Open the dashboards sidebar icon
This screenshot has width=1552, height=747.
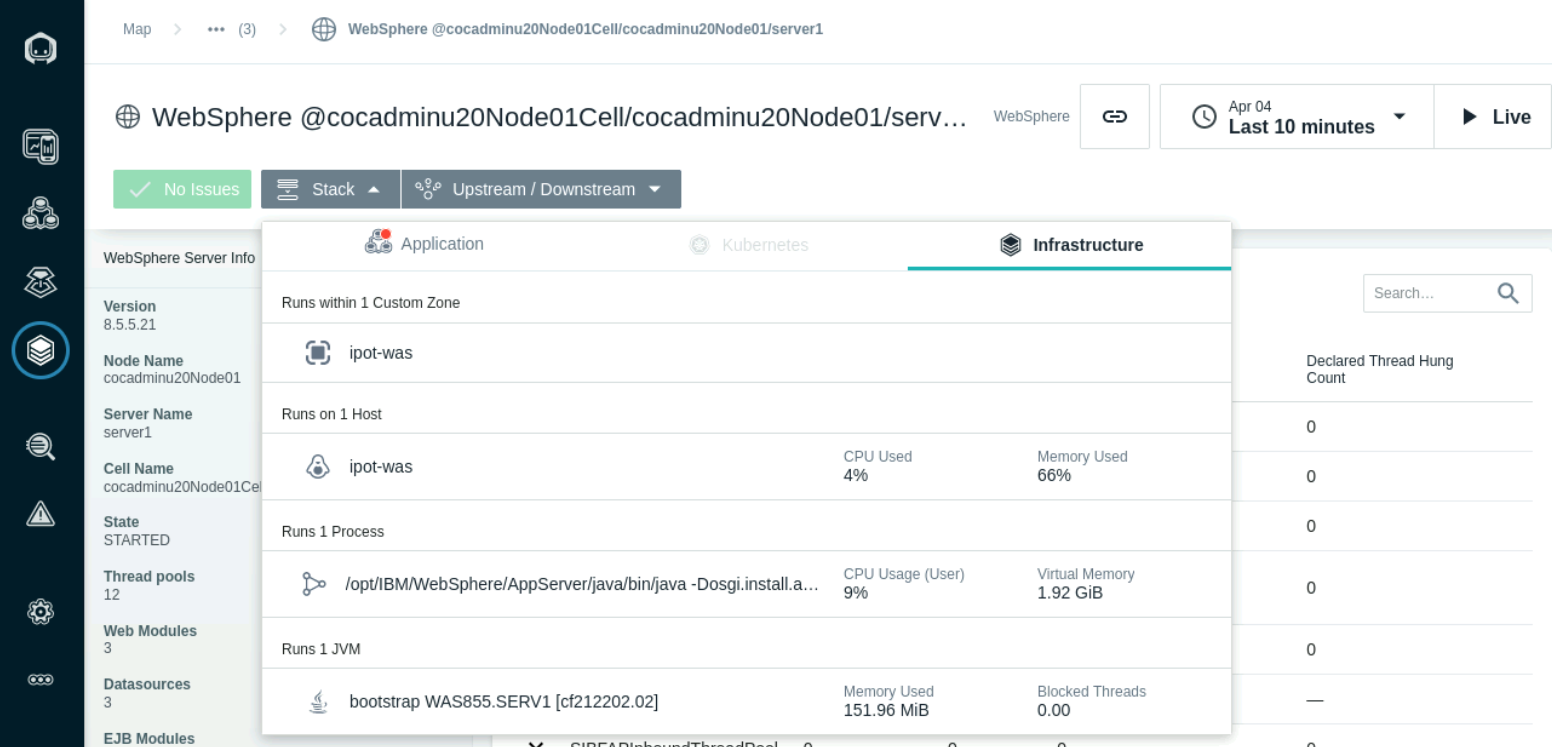click(40, 148)
